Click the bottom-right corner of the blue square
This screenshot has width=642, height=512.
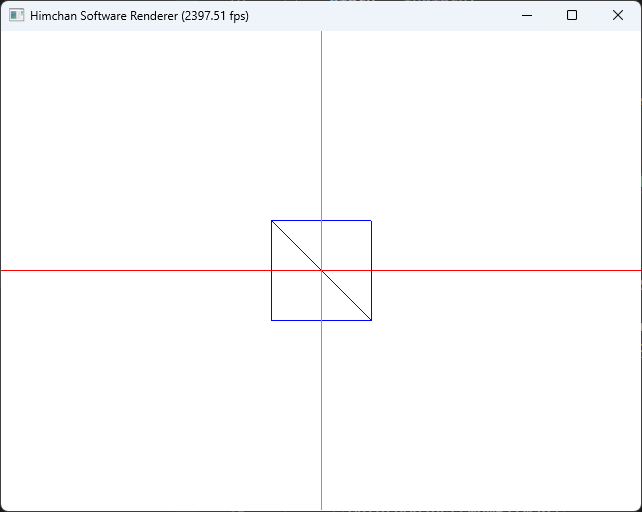point(371,320)
